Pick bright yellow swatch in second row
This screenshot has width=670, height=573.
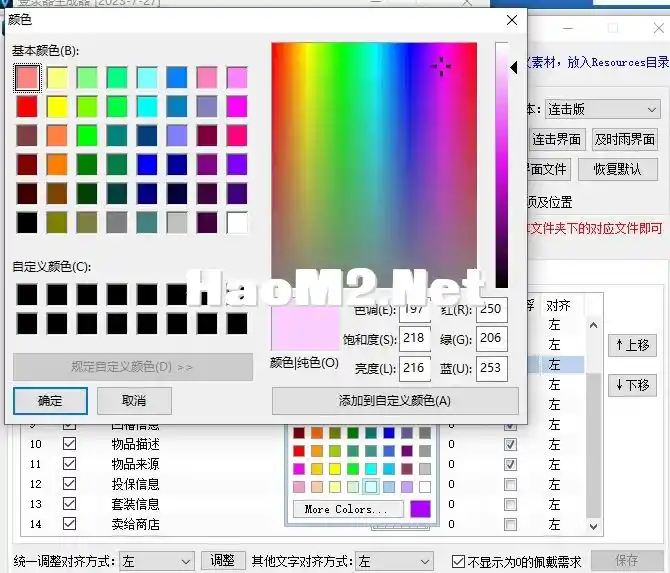tap(57, 107)
